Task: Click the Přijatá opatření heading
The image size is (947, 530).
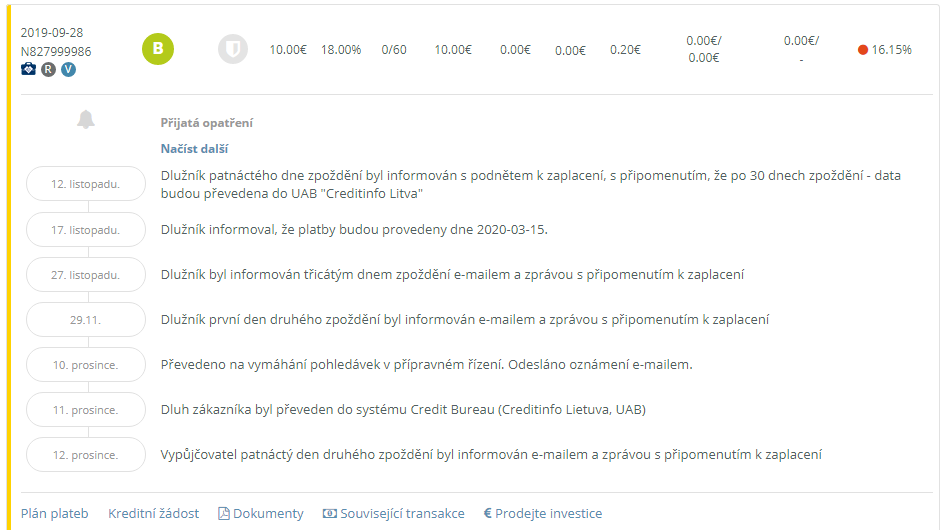Action: click(x=207, y=123)
